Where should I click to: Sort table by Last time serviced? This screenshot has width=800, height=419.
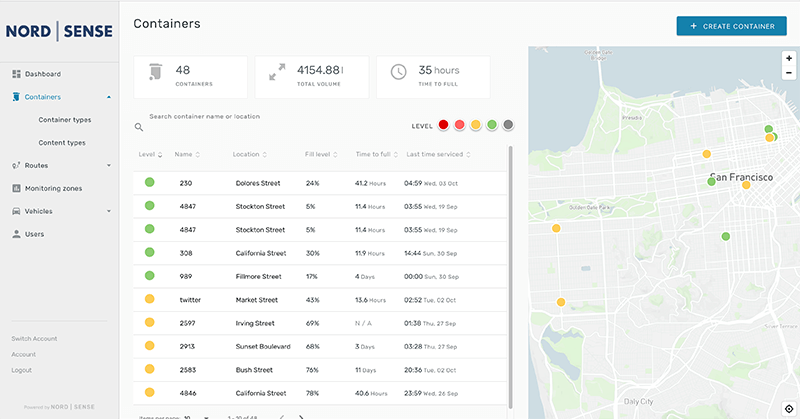[438, 154]
